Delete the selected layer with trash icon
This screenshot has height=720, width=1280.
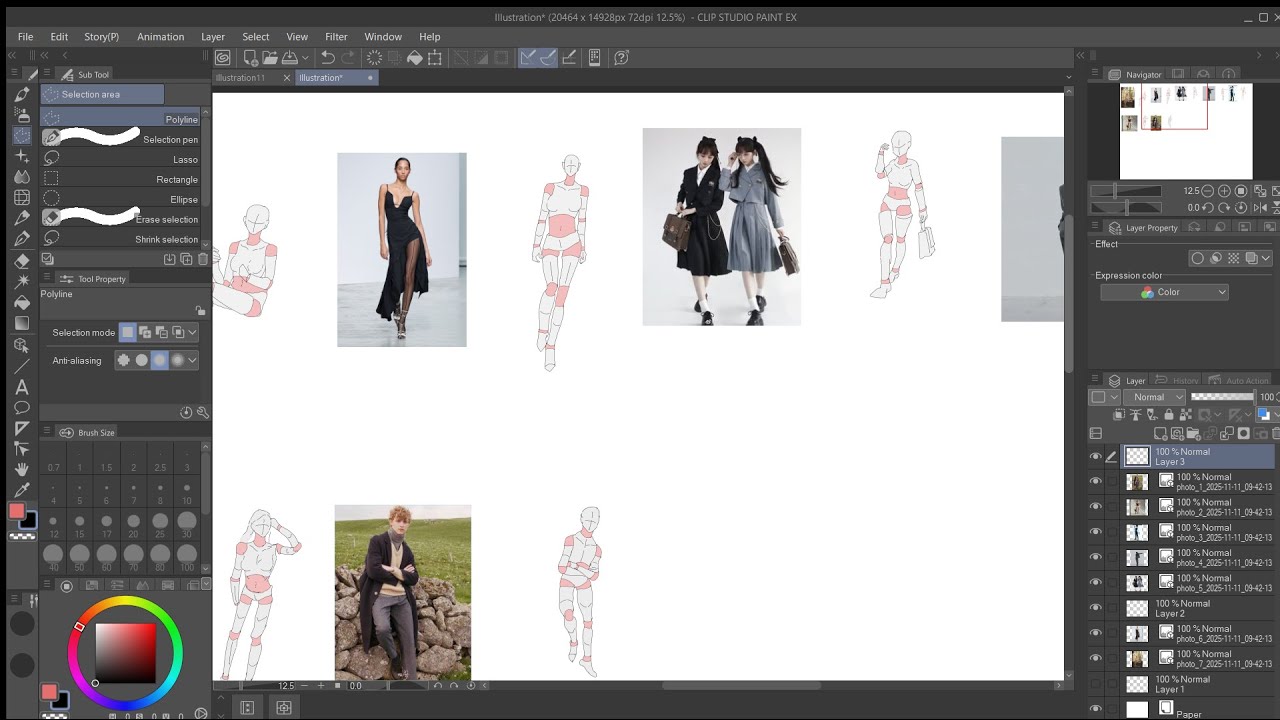coord(1276,433)
